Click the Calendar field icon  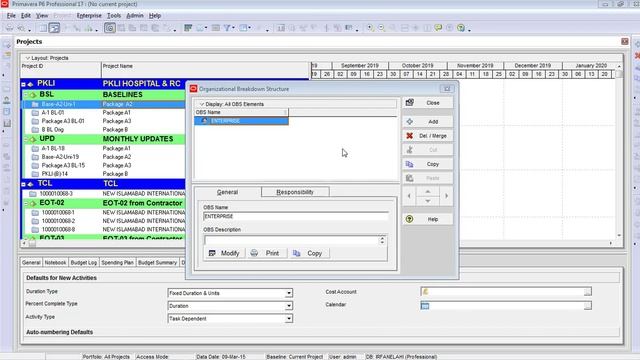(425, 306)
